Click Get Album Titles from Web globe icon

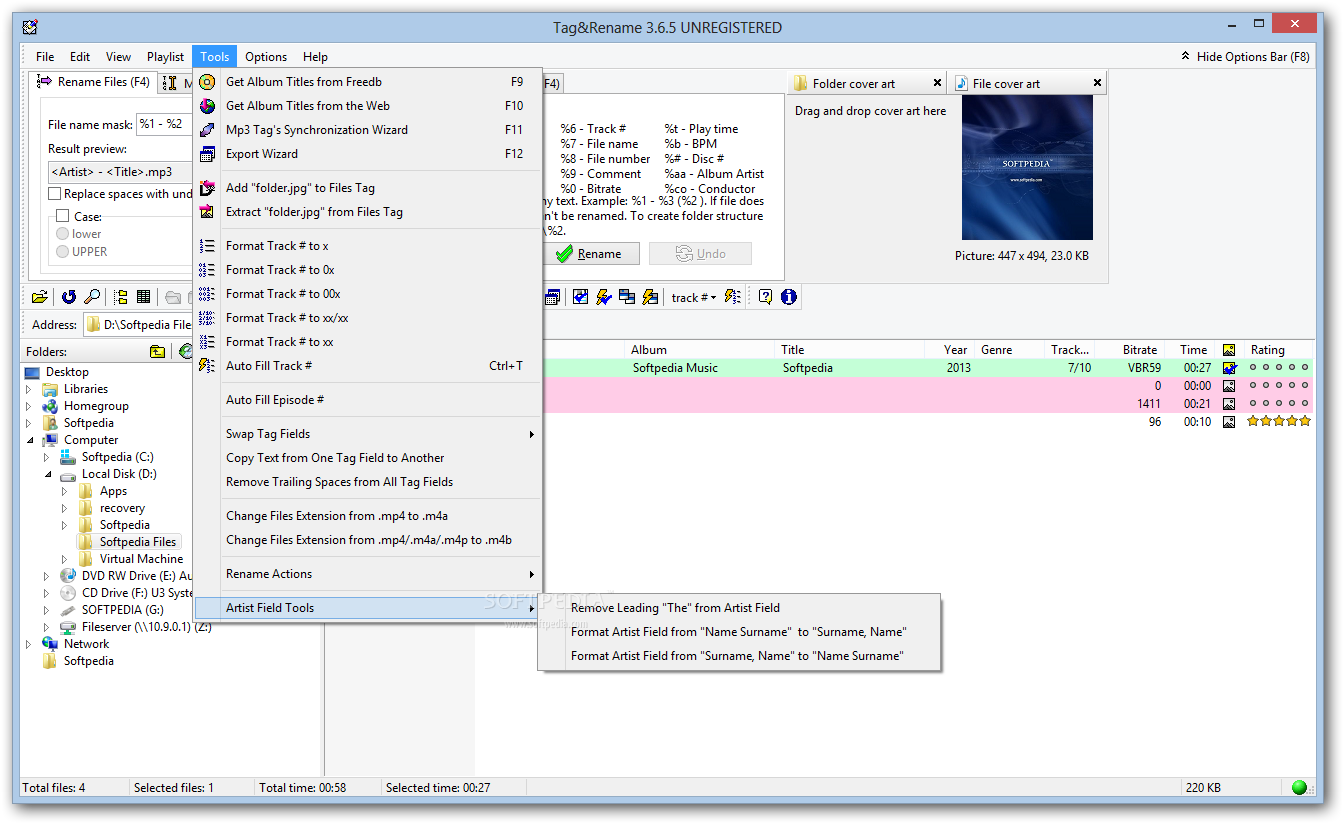point(207,106)
